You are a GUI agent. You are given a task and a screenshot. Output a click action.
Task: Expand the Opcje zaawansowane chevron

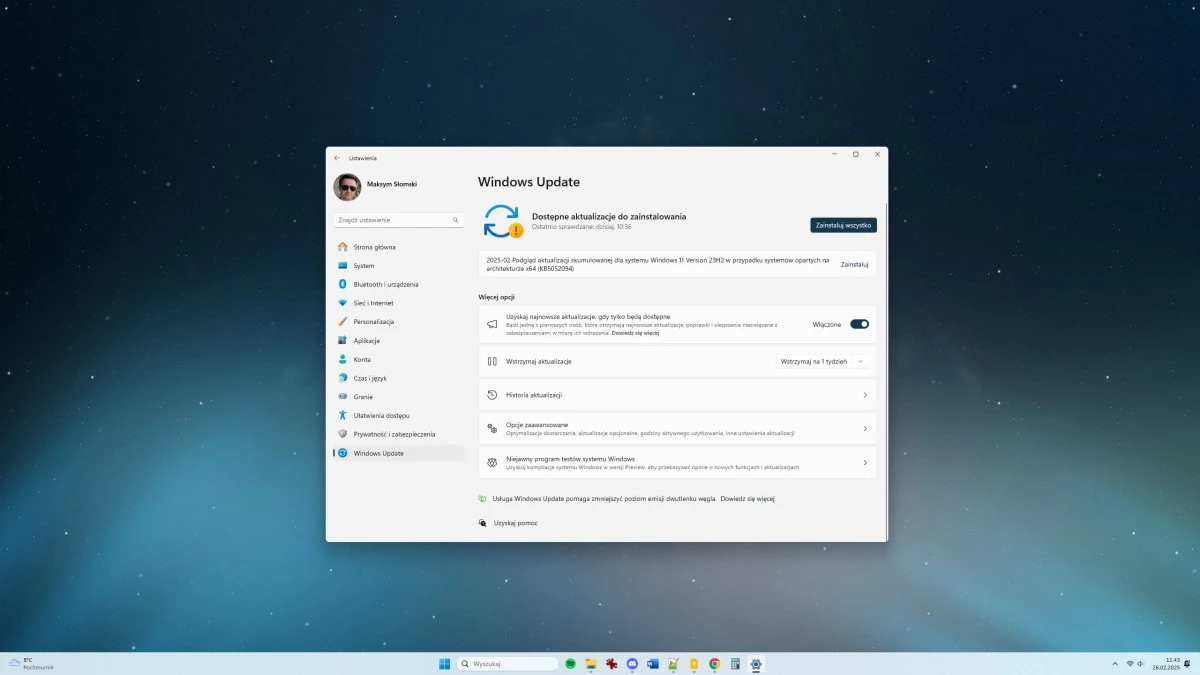pyautogui.click(x=864, y=428)
